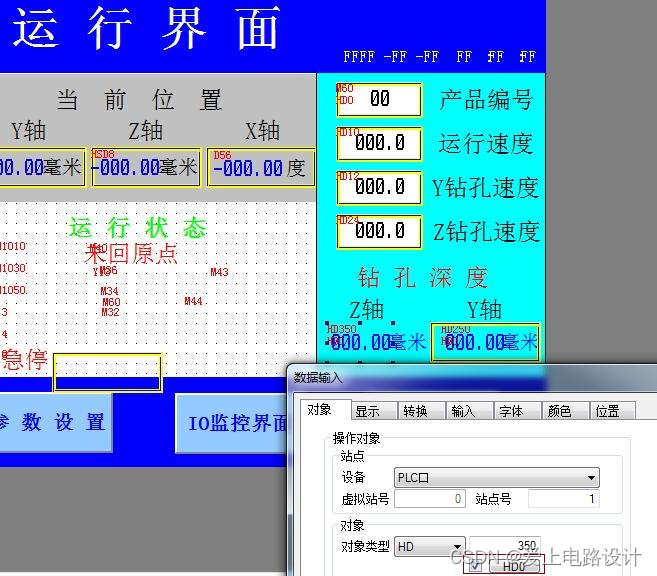
Task: Open the 对象类型 HD dropdown
Action: coord(429,546)
